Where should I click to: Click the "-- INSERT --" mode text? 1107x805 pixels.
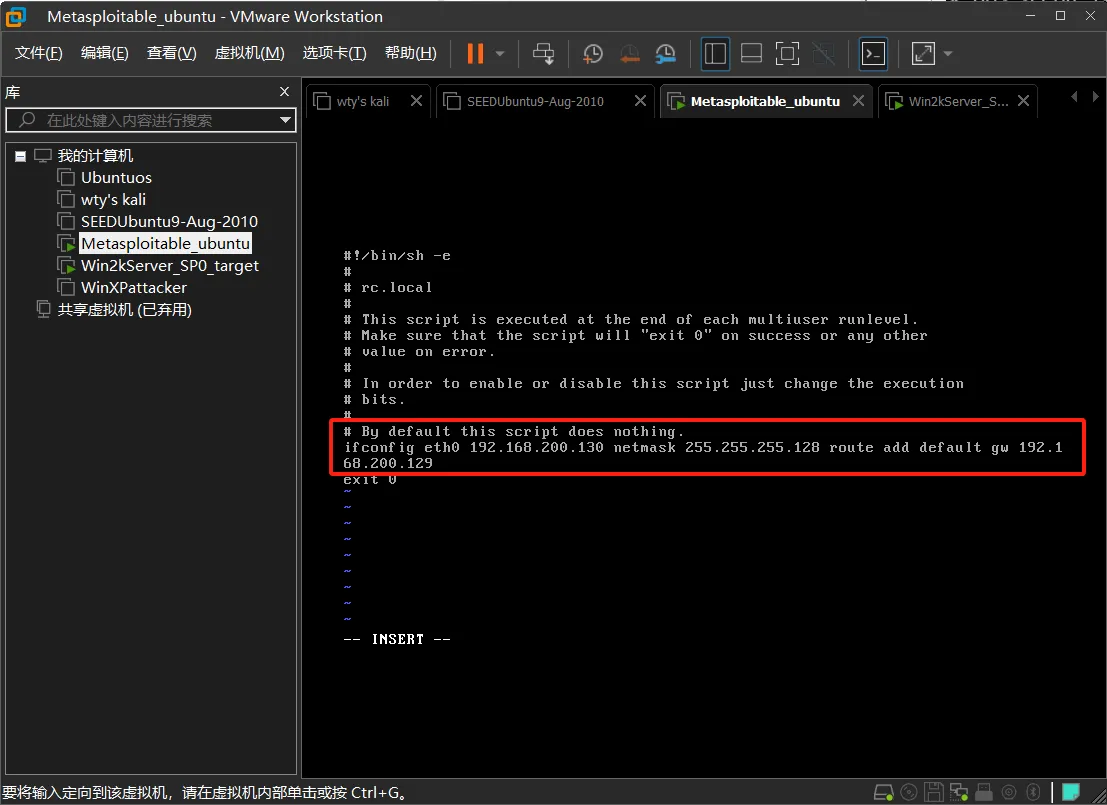397,639
